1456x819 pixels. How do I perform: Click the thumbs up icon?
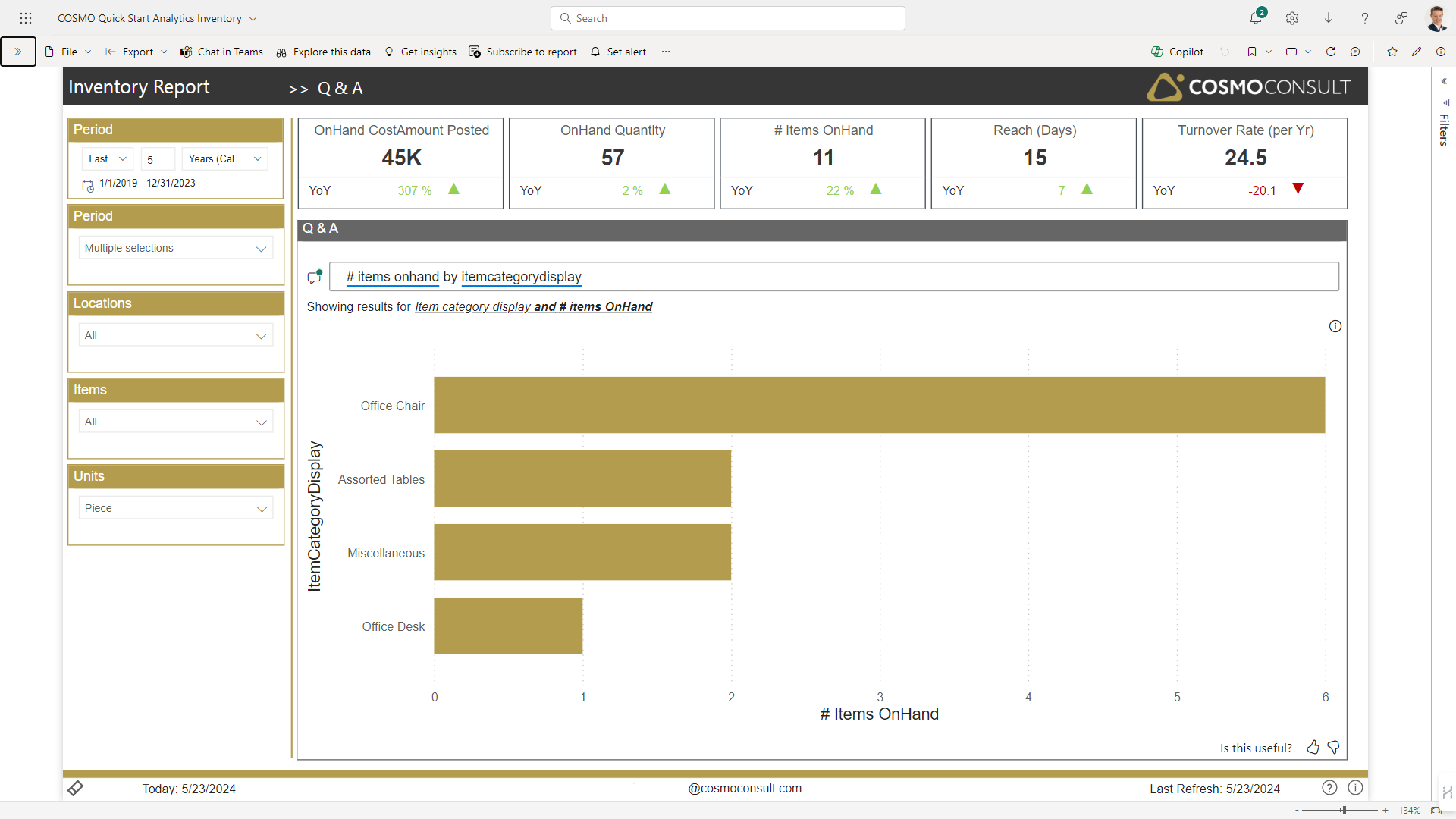point(1313,748)
